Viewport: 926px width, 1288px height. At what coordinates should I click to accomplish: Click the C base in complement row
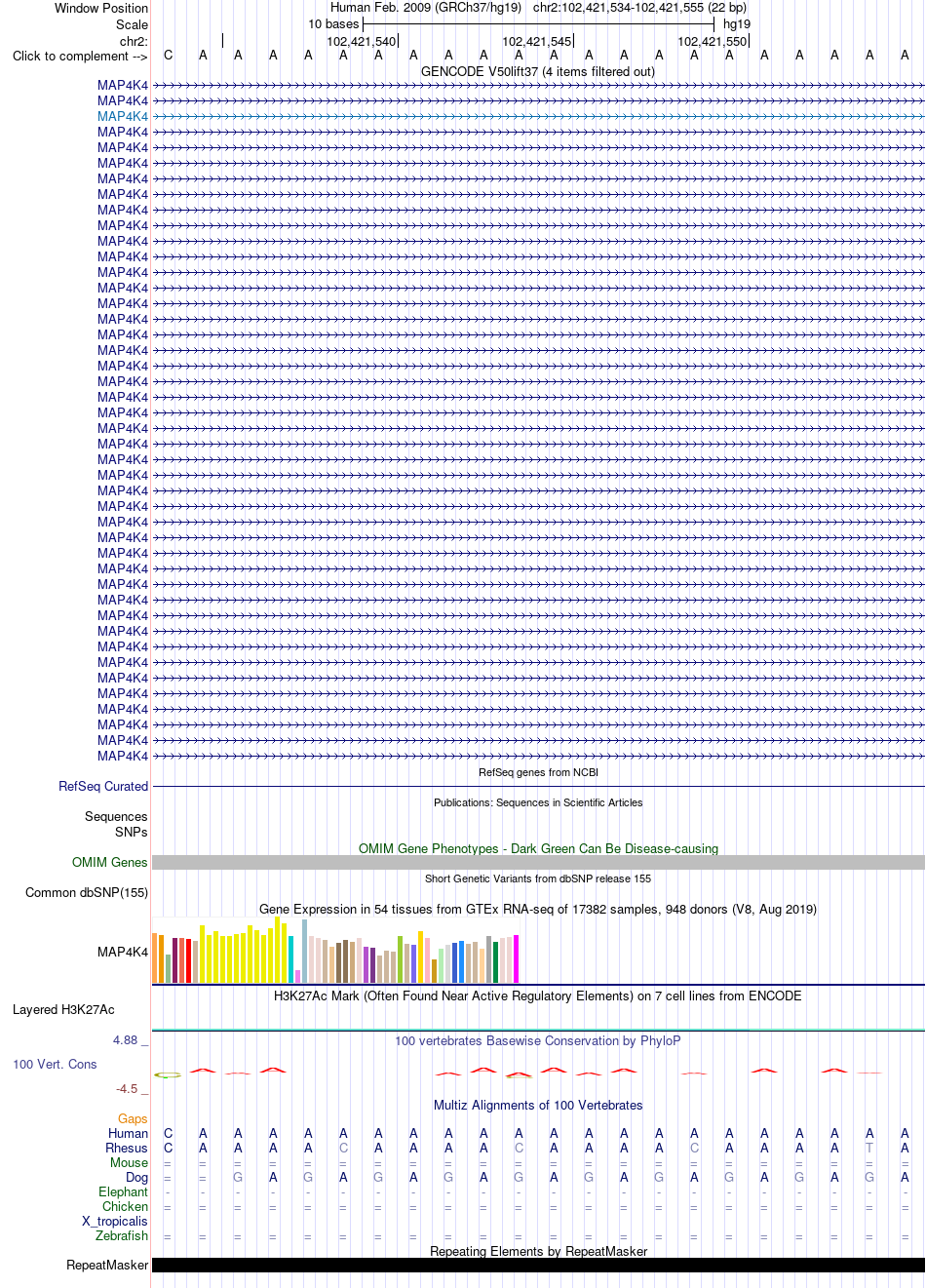(168, 56)
